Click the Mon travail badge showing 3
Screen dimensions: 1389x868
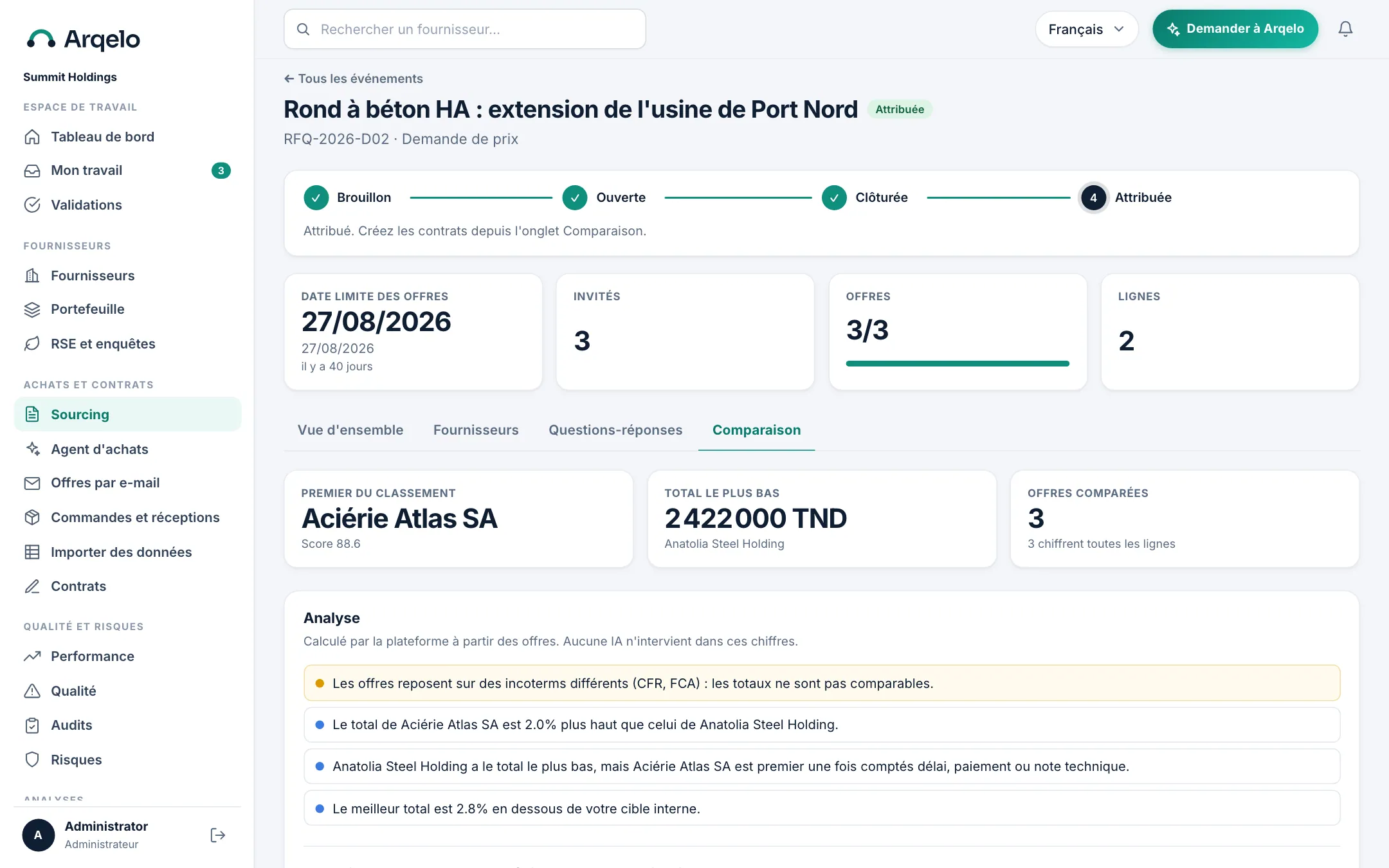221,170
